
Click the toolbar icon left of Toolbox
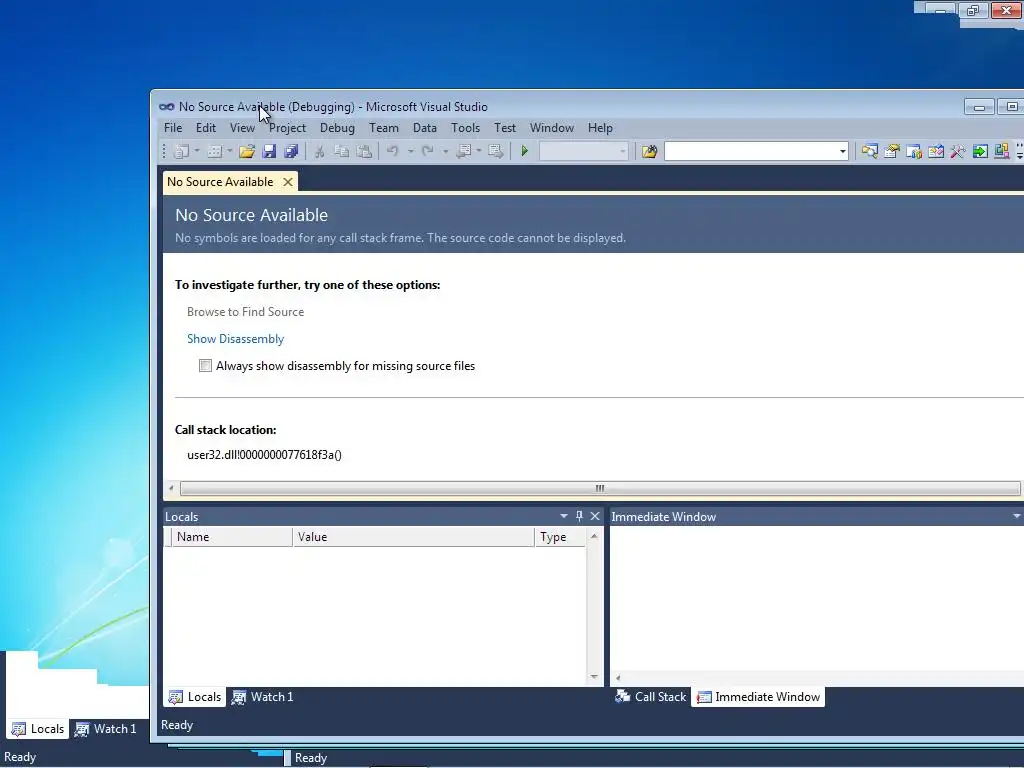coord(936,152)
